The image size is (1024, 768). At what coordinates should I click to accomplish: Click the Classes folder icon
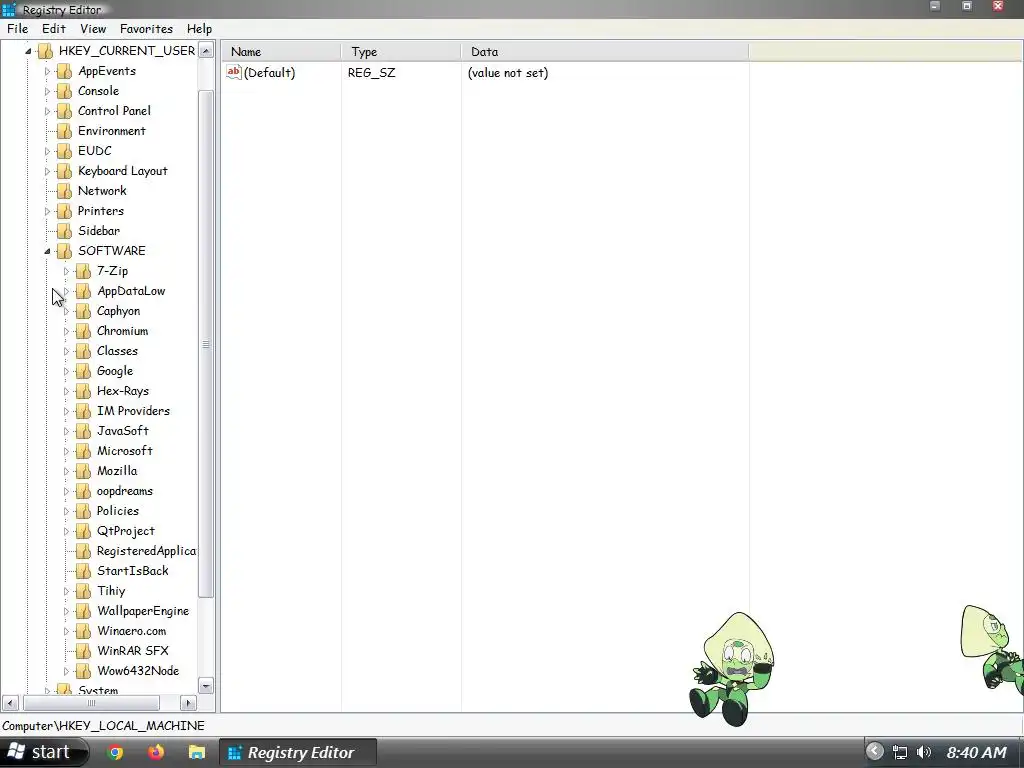83,351
